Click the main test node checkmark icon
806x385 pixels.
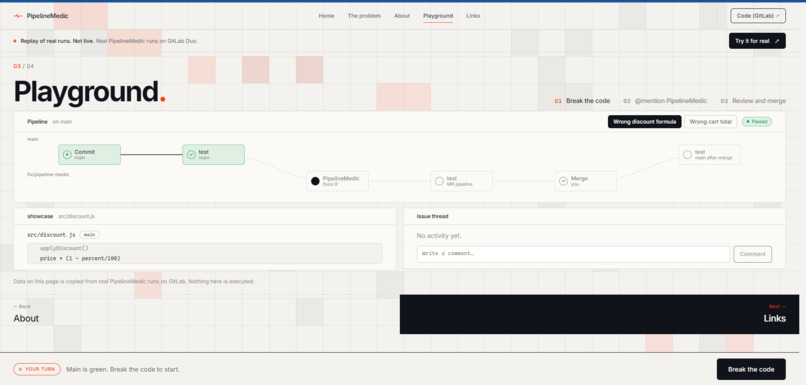point(191,155)
